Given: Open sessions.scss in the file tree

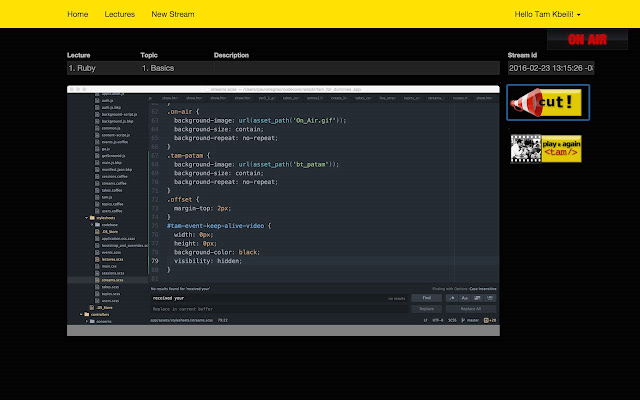Looking at the screenshot, I should [112, 273].
